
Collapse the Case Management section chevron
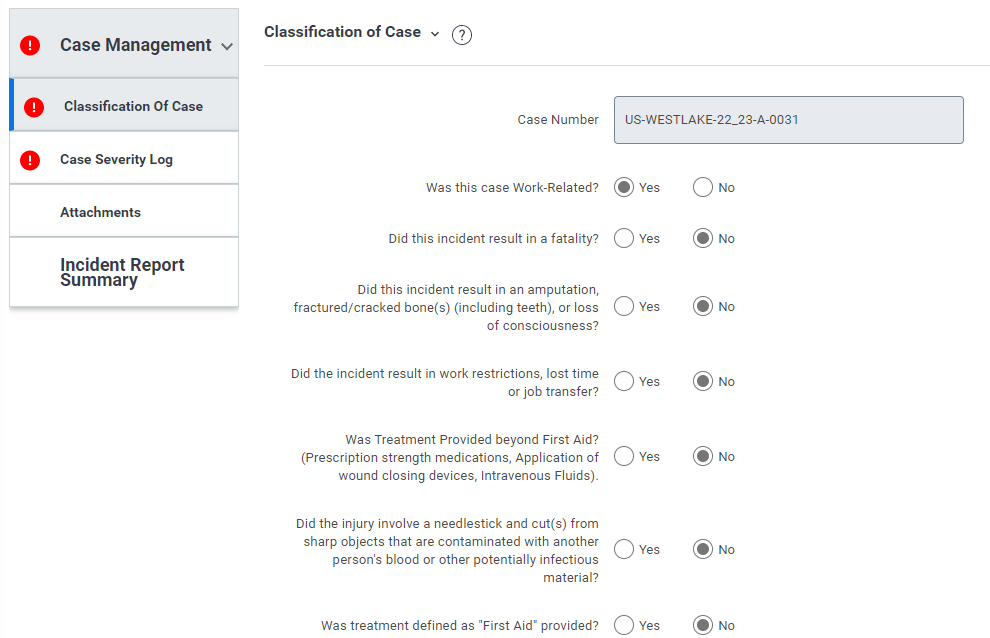pyautogui.click(x=227, y=46)
